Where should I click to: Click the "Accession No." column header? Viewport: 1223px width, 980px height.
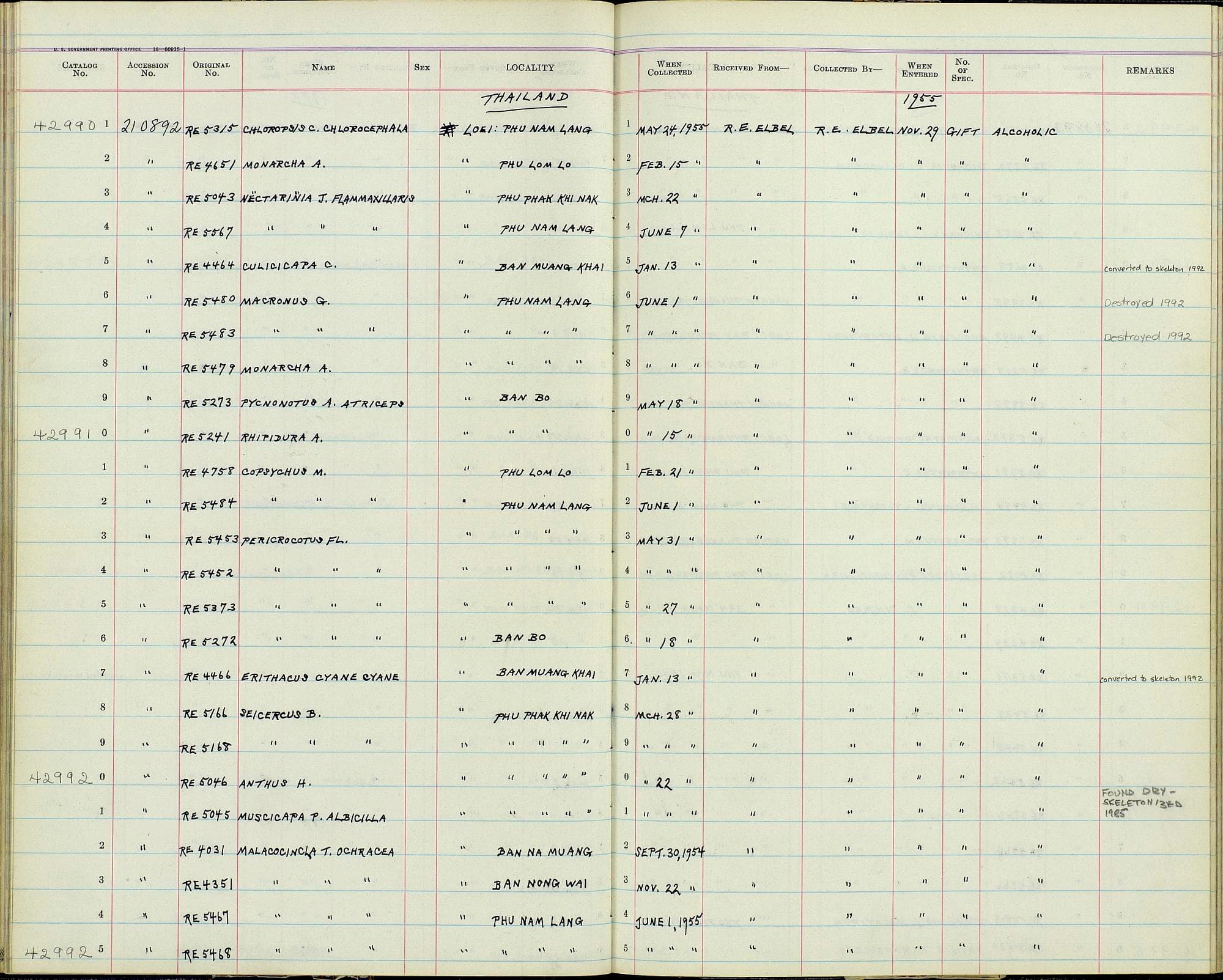click(148, 69)
